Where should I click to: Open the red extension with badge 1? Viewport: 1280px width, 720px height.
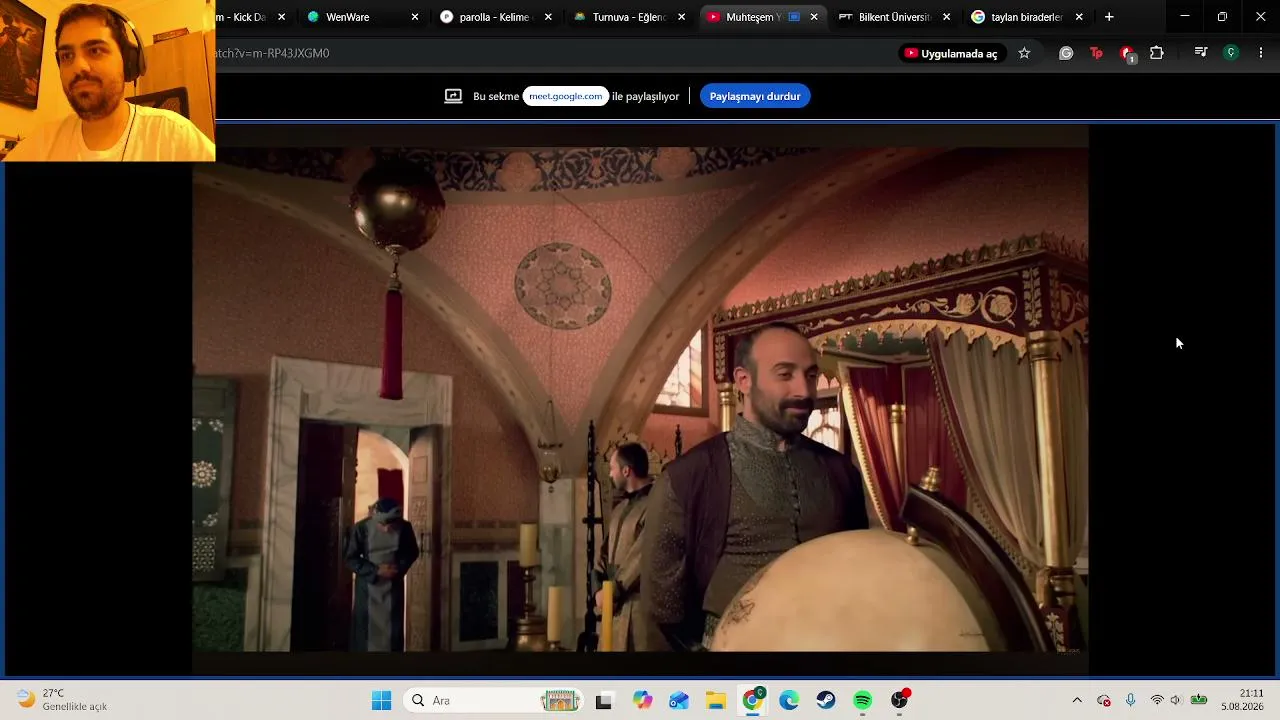pyautogui.click(x=1127, y=54)
